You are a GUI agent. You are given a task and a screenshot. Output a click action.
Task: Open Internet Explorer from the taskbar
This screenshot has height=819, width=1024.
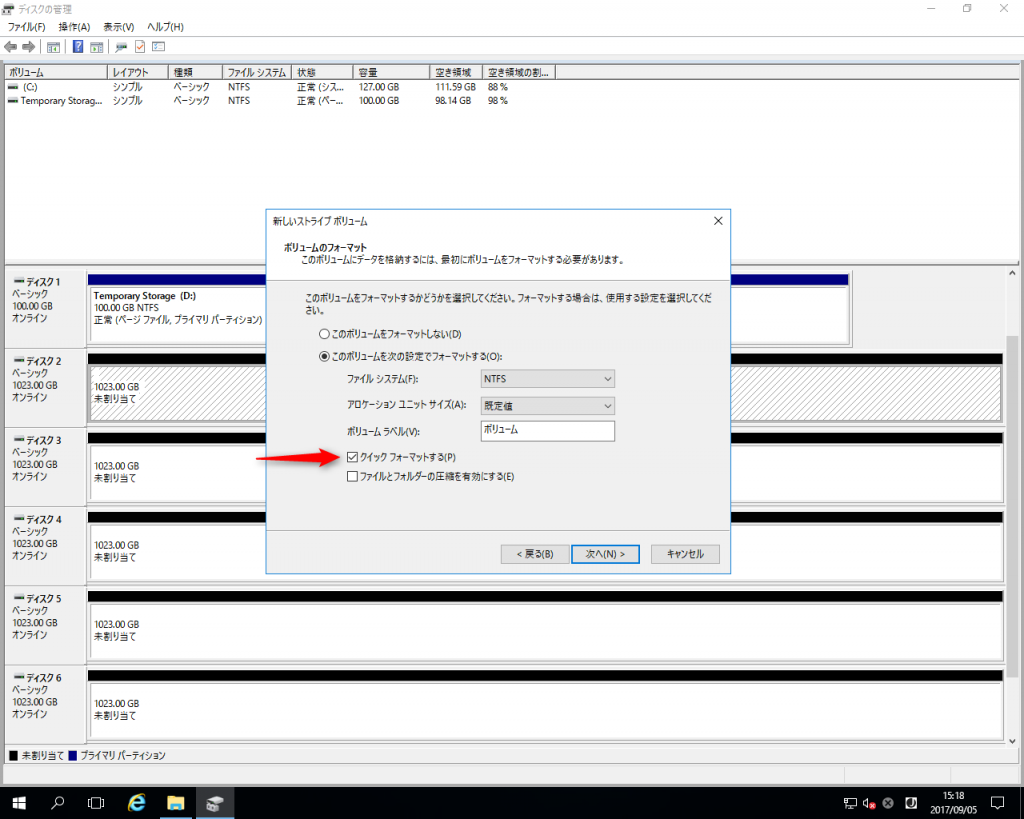coord(136,802)
